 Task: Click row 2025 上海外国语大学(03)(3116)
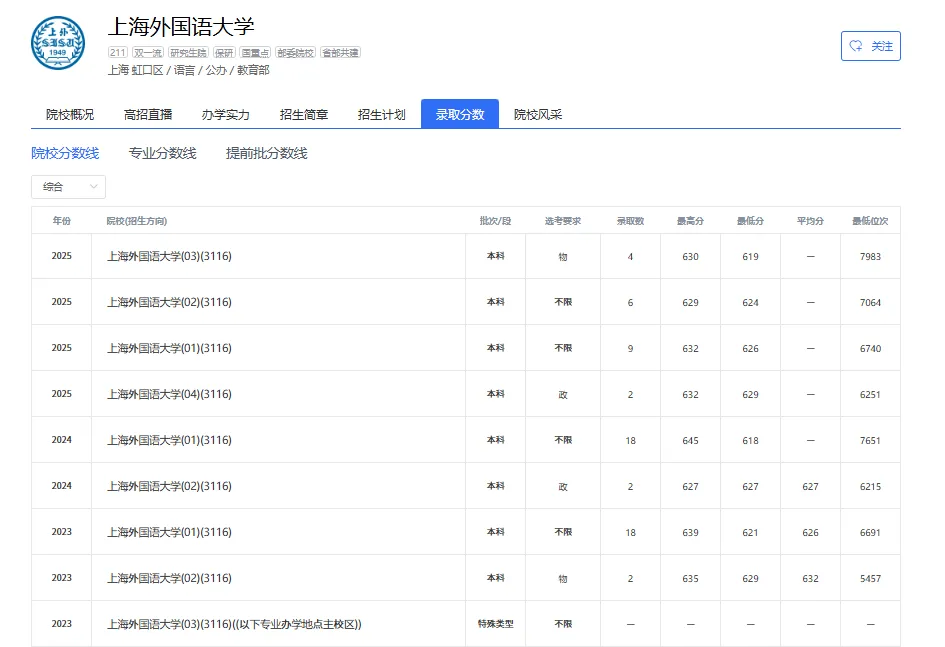click(466, 256)
